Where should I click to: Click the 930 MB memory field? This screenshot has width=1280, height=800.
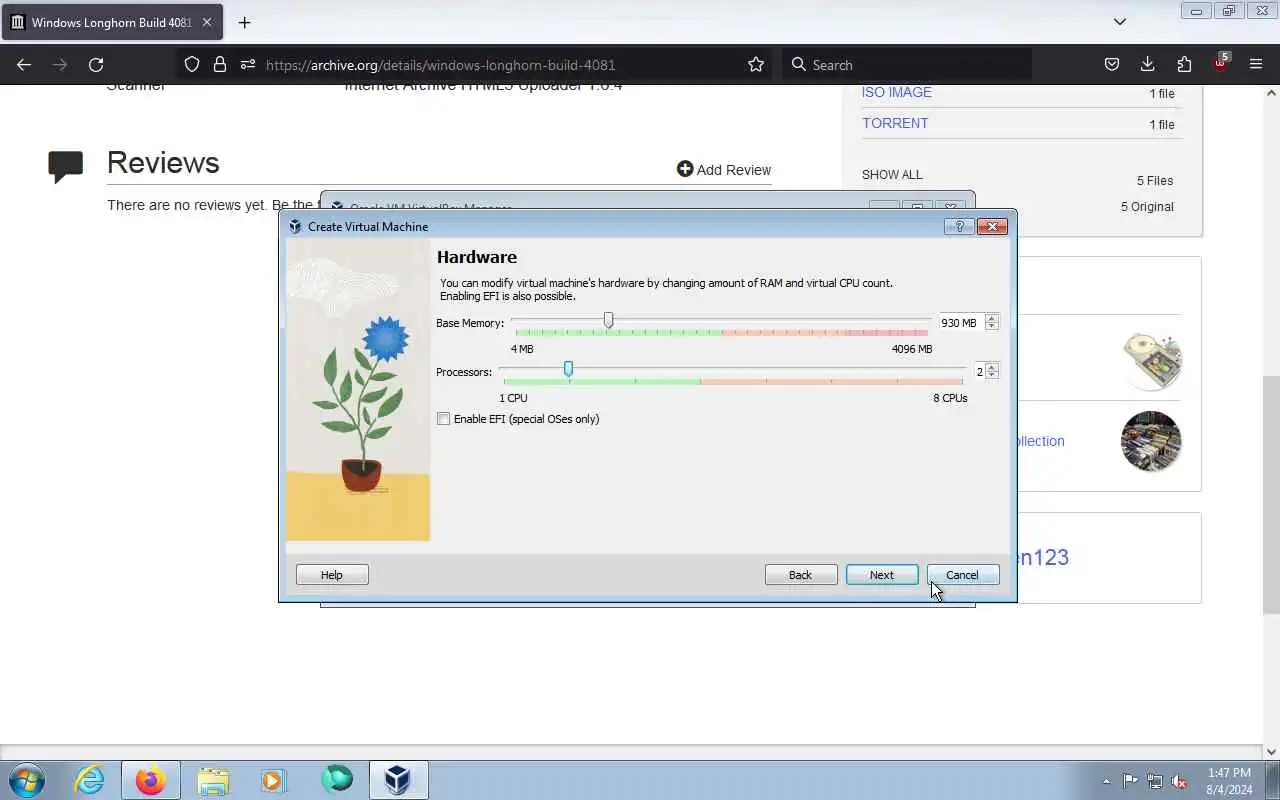click(959, 322)
